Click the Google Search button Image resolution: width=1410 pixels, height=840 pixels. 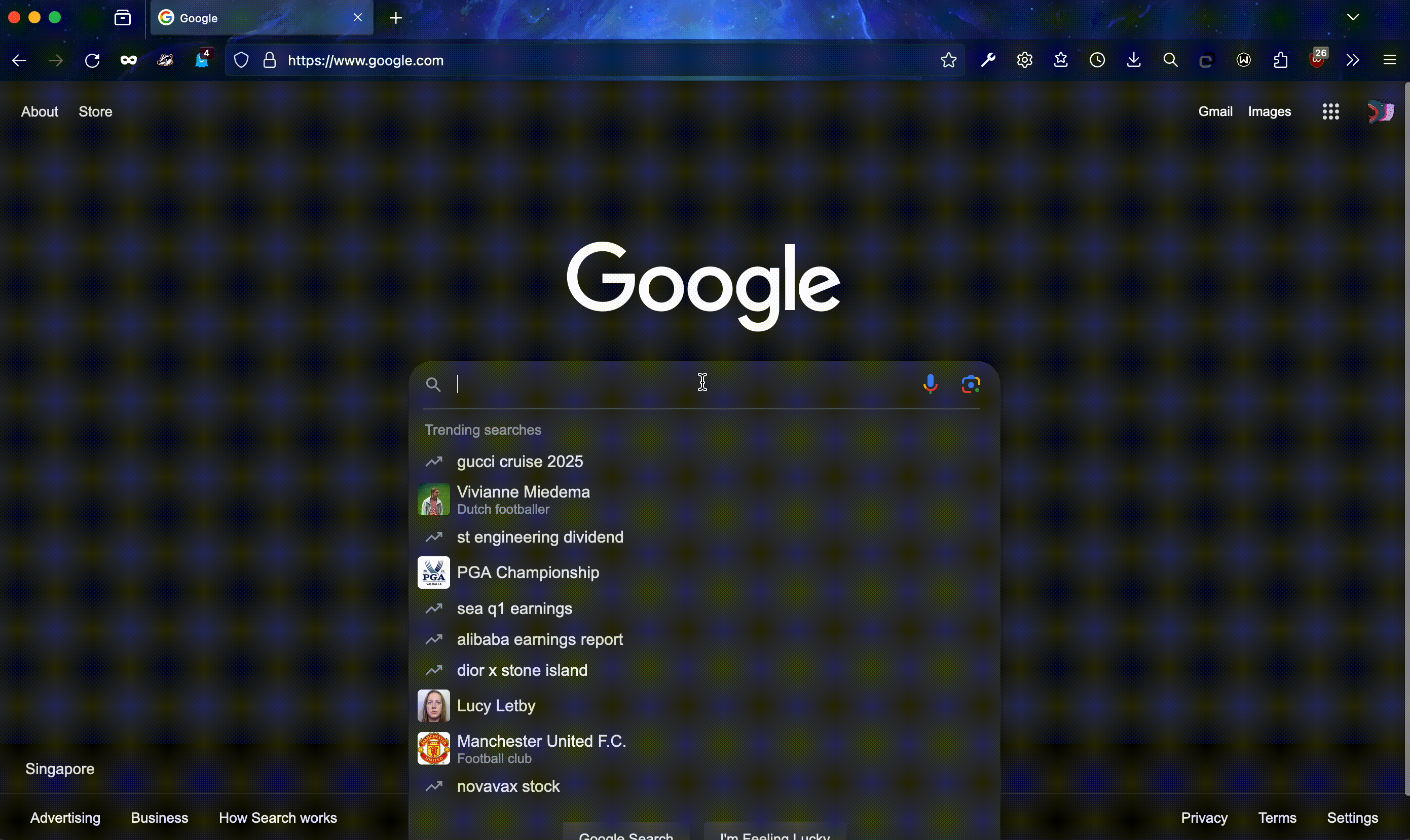click(x=626, y=832)
